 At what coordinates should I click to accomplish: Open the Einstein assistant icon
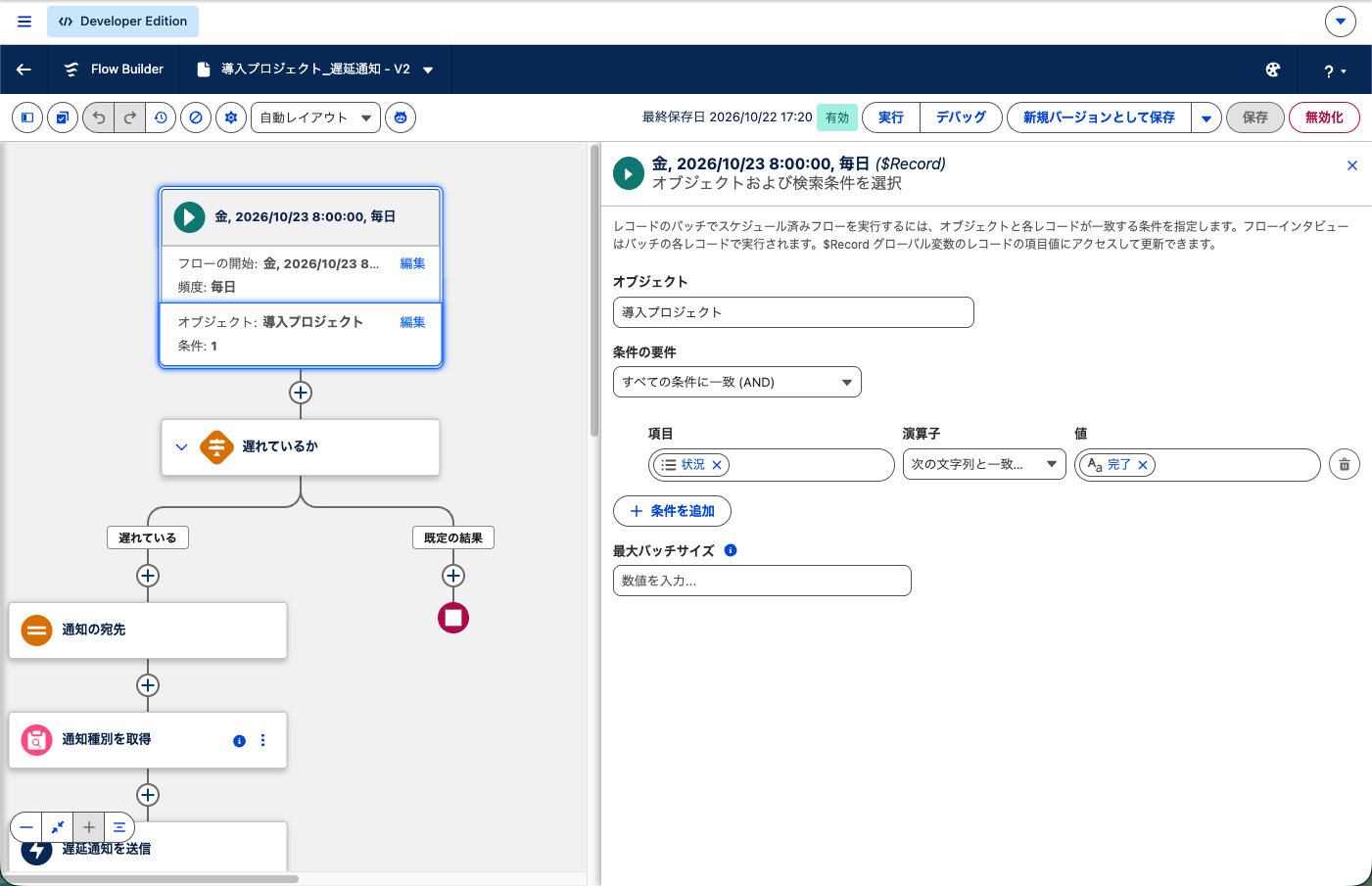click(x=401, y=117)
